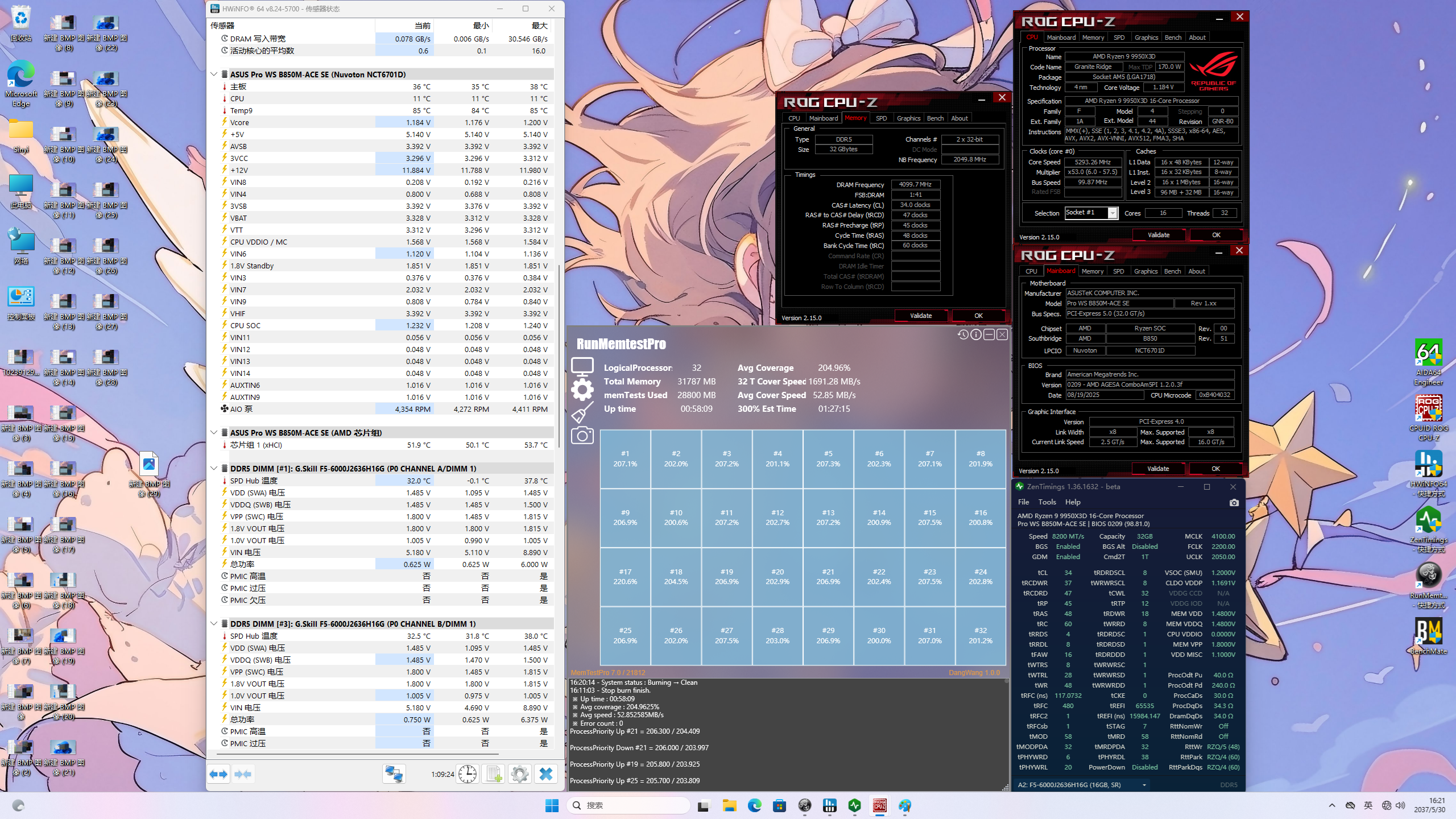Open RunMemtestPro history clock icon
This screenshot has width=1456, height=819.
pyautogui.click(x=962, y=334)
